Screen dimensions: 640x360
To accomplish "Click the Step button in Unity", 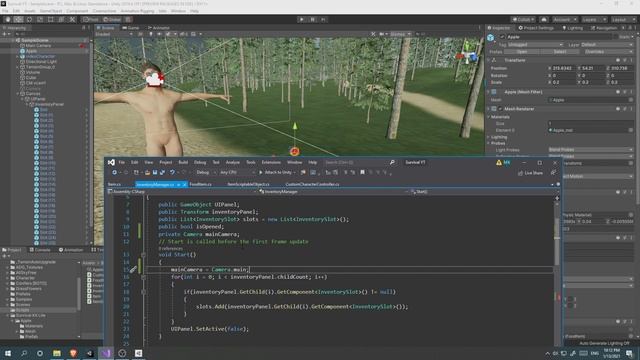I will [x=323, y=19].
